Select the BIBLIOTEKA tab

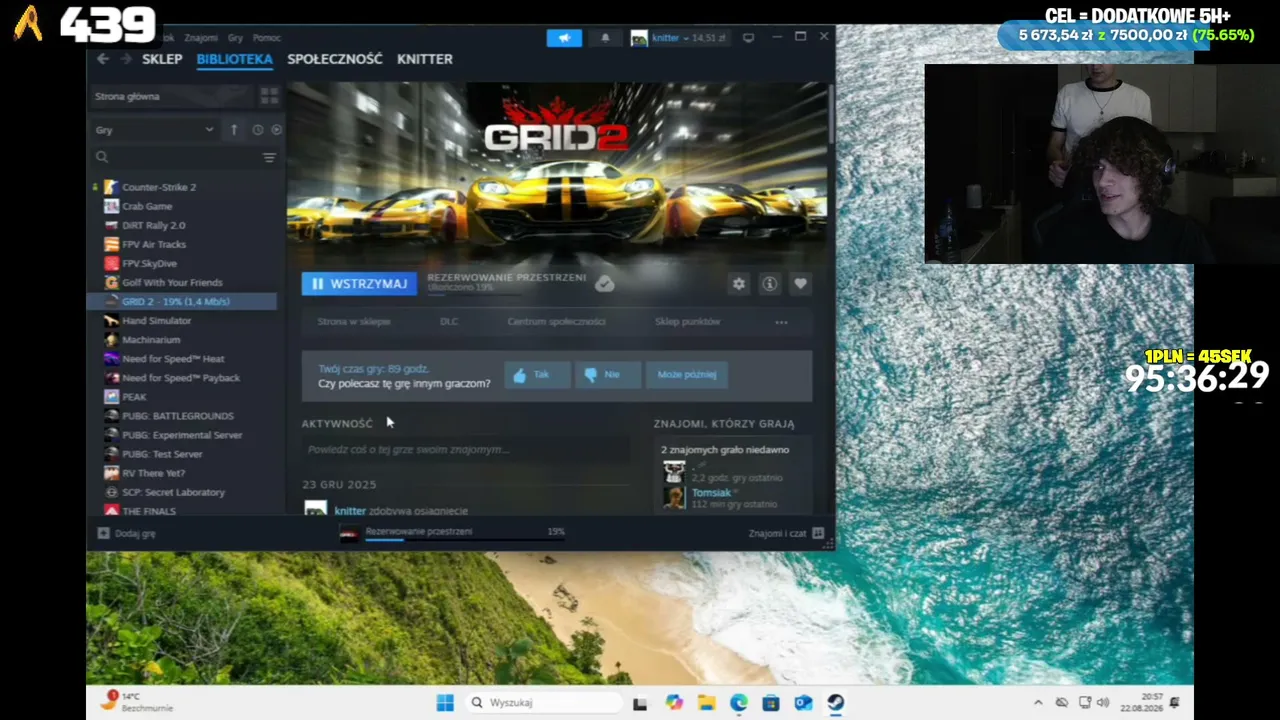tap(234, 59)
